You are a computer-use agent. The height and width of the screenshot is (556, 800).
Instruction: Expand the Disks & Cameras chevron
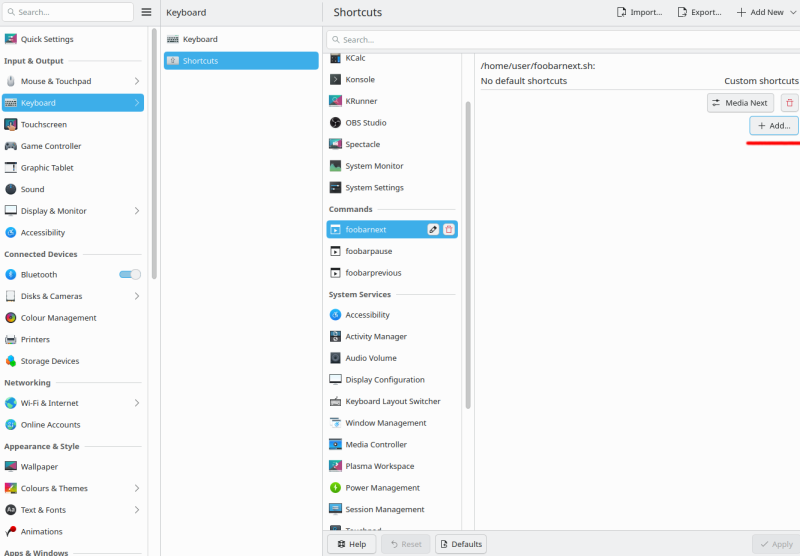coord(137,296)
